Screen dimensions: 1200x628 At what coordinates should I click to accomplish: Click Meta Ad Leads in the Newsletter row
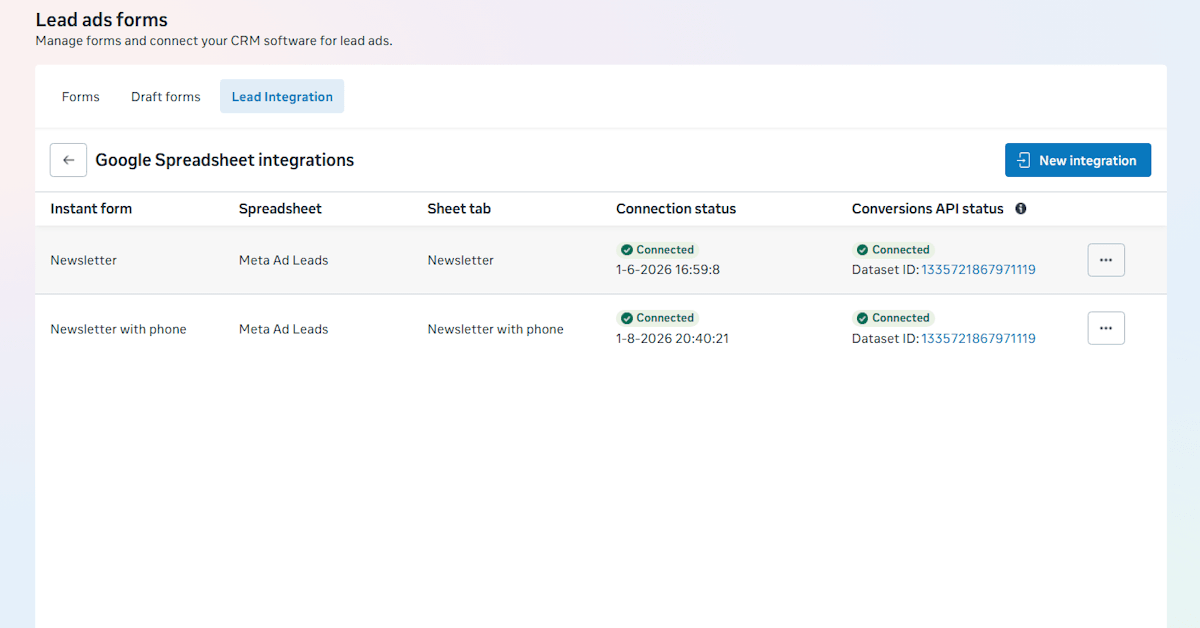283,260
